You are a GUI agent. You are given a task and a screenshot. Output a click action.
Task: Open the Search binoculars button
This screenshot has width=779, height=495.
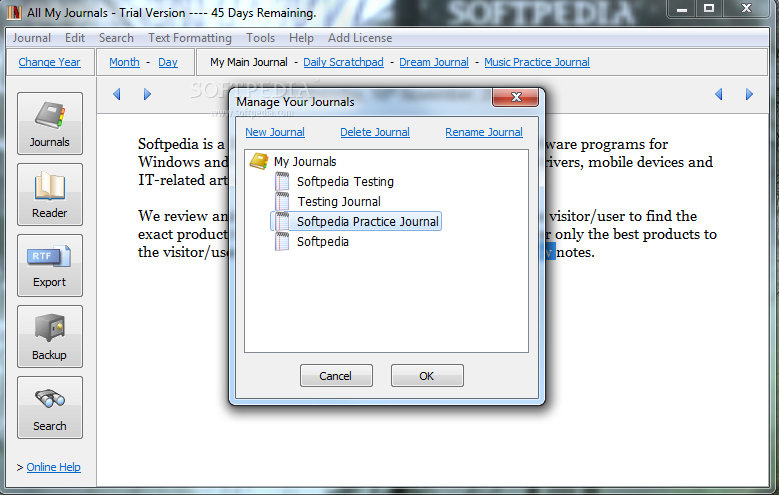coord(50,408)
